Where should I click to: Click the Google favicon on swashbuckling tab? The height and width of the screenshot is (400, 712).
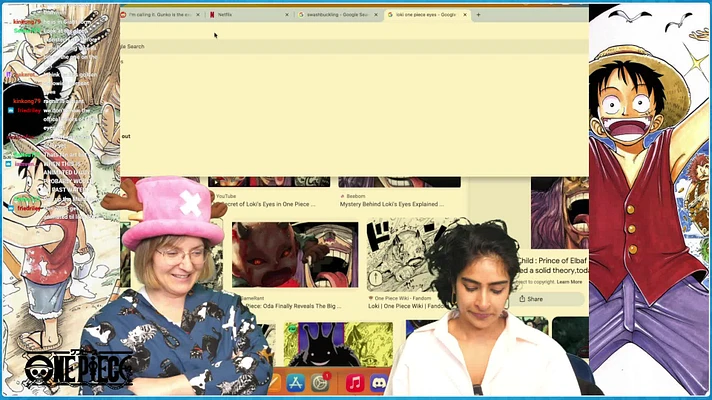[x=301, y=15]
